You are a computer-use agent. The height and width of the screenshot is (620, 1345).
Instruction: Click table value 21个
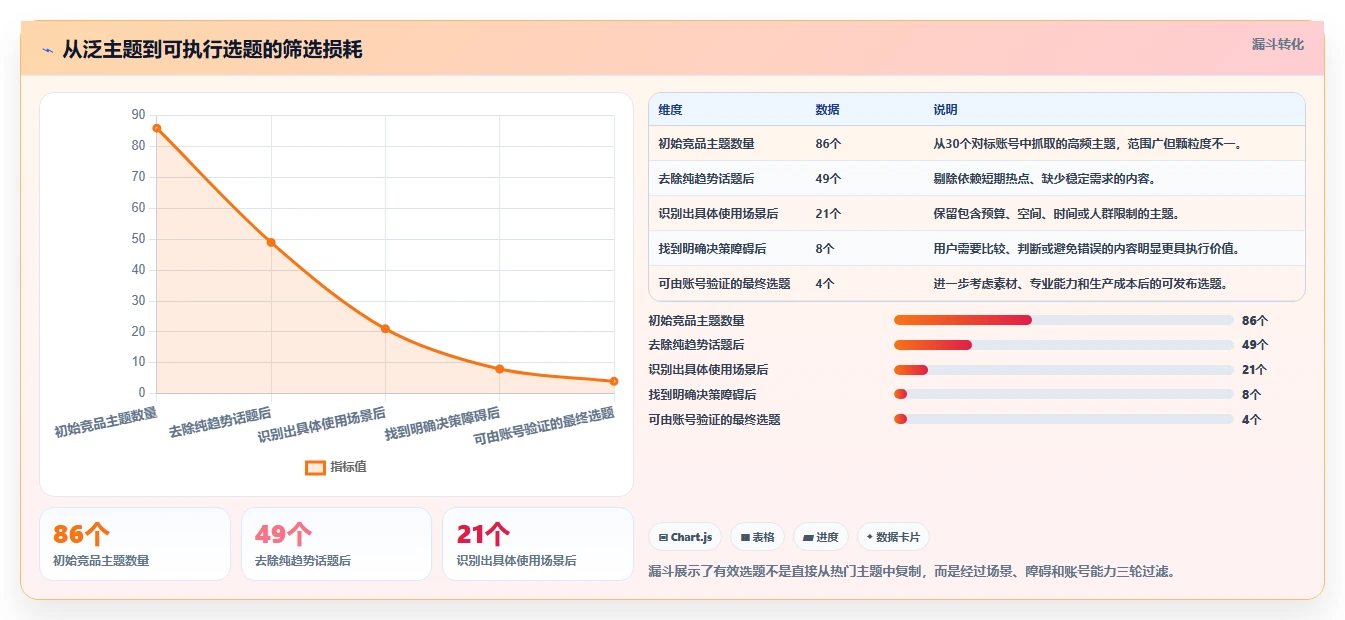828,214
